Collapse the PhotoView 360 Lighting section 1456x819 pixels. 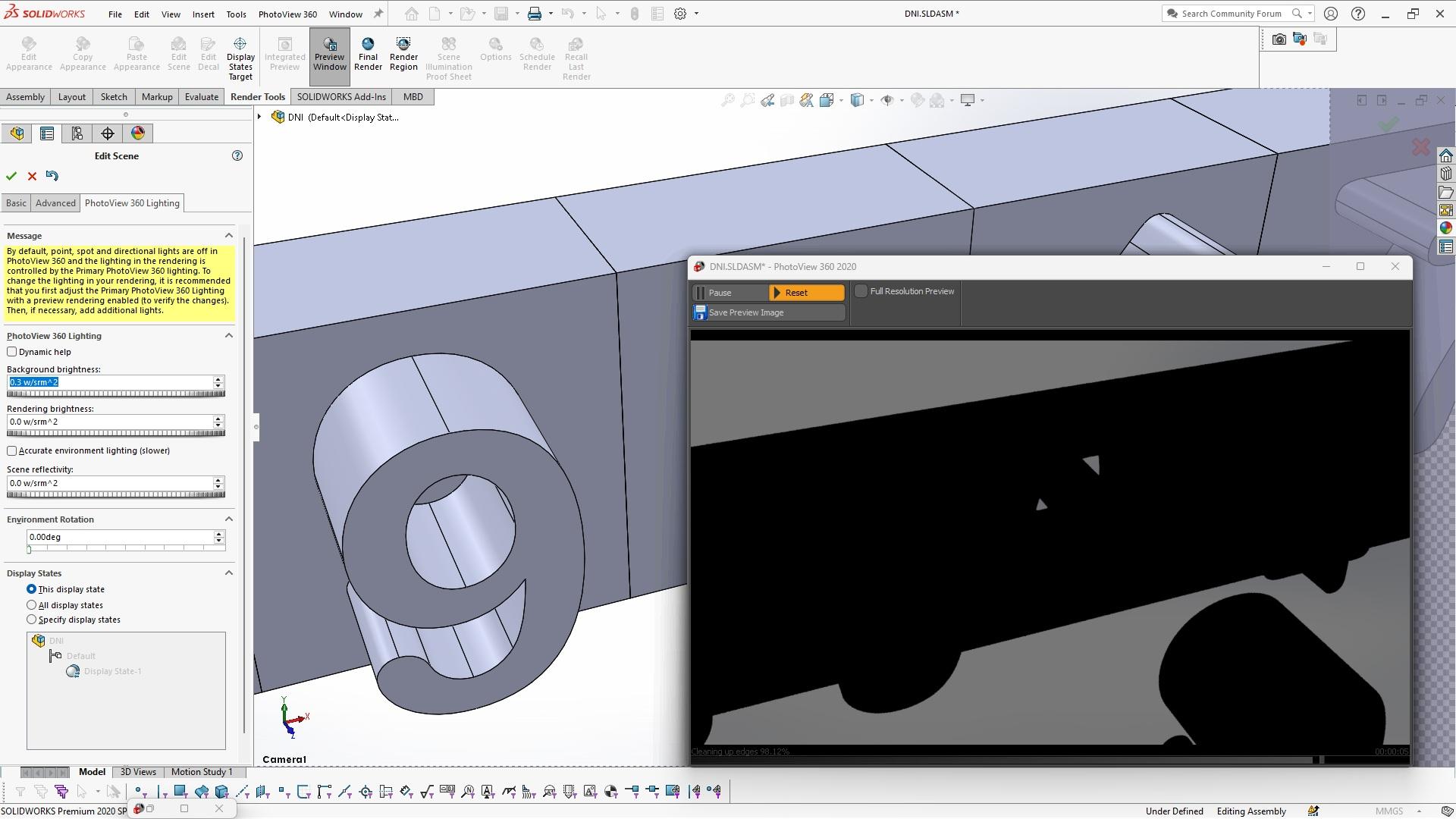pyautogui.click(x=229, y=335)
